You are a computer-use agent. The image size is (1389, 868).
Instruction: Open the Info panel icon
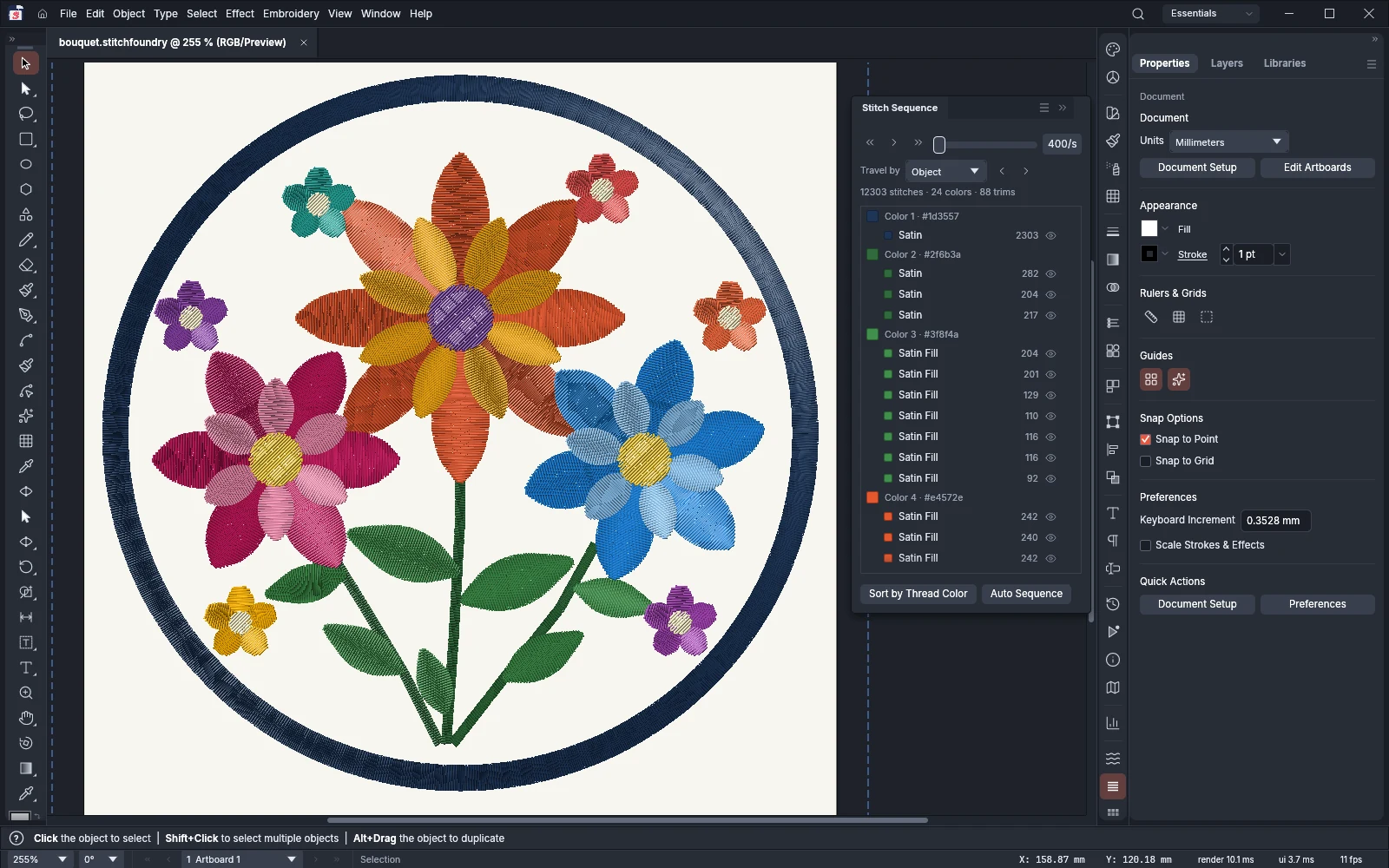click(1113, 661)
